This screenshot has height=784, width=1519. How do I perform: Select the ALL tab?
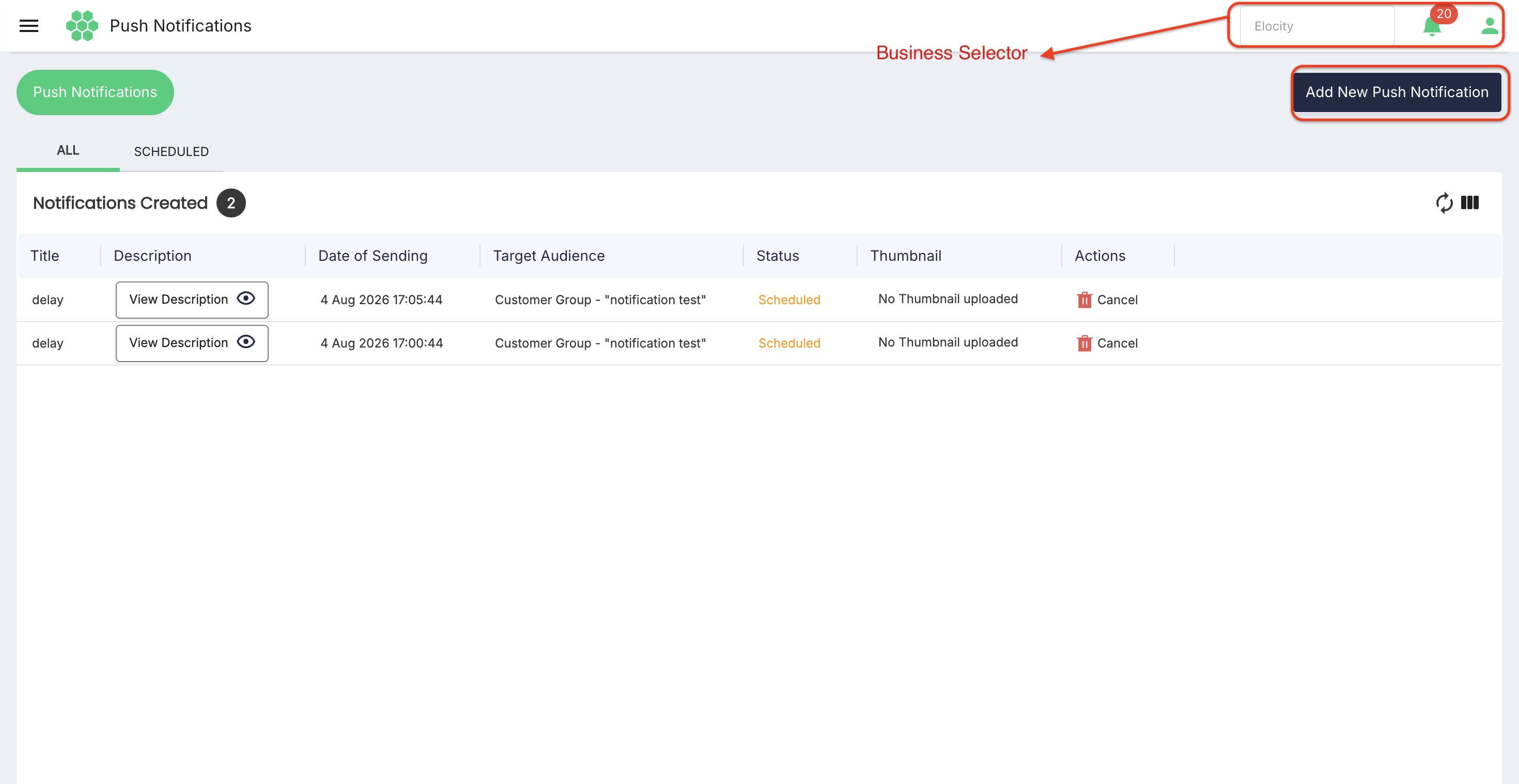click(x=68, y=151)
